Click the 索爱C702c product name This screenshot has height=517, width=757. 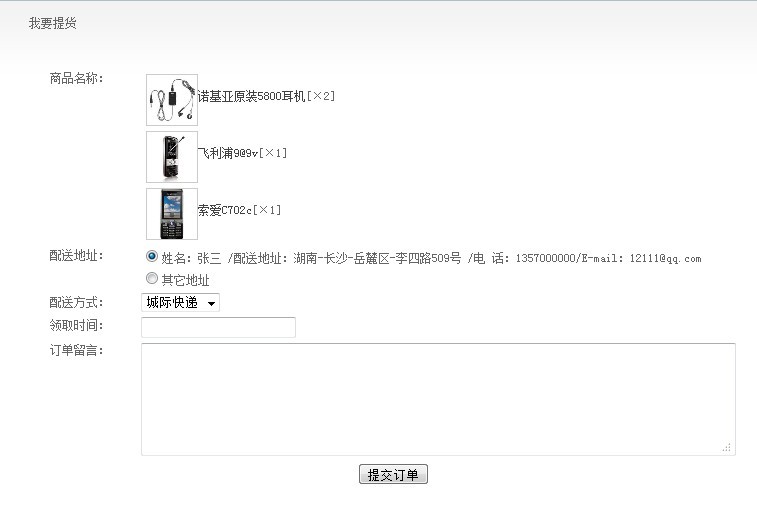(x=225, y=210)
